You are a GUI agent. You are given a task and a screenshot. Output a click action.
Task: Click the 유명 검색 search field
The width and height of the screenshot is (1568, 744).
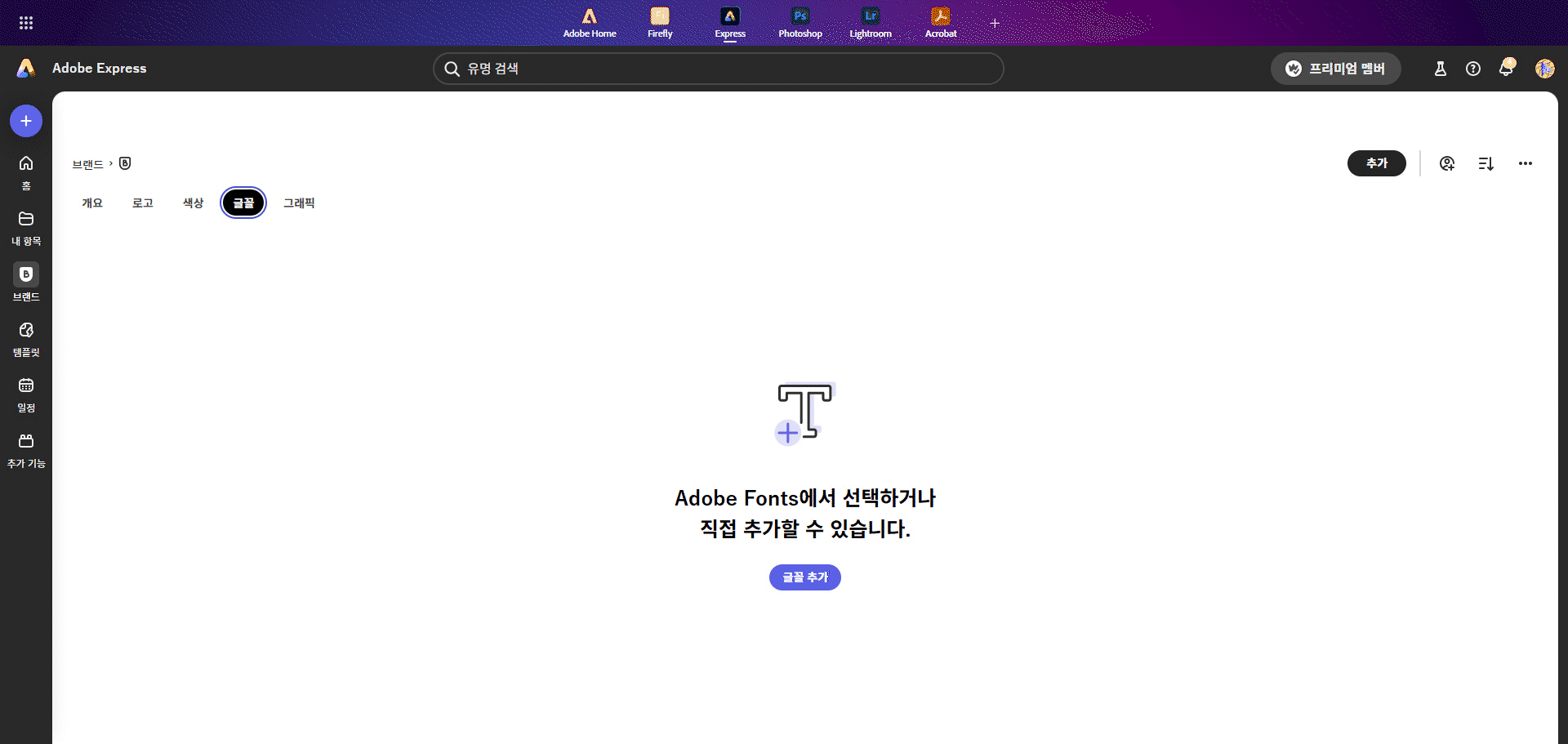(718, 69)
